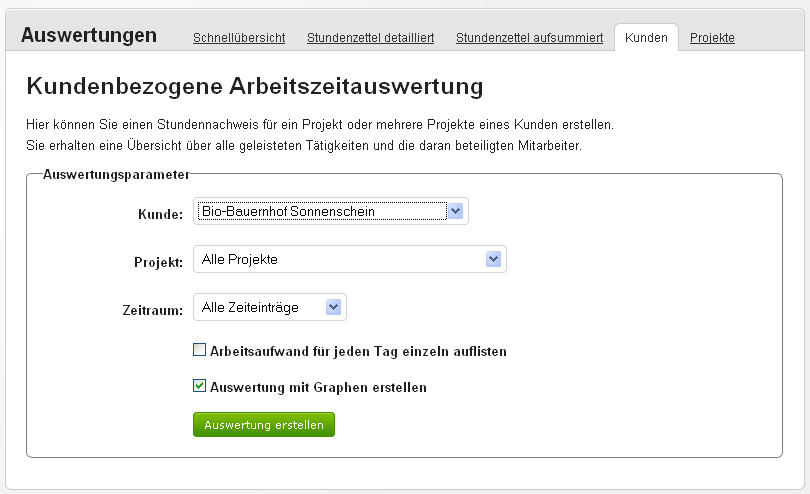Click the 'Zeitraum:' field label
The height and width of the screenshot is (494, 810).
click(151, 310)
